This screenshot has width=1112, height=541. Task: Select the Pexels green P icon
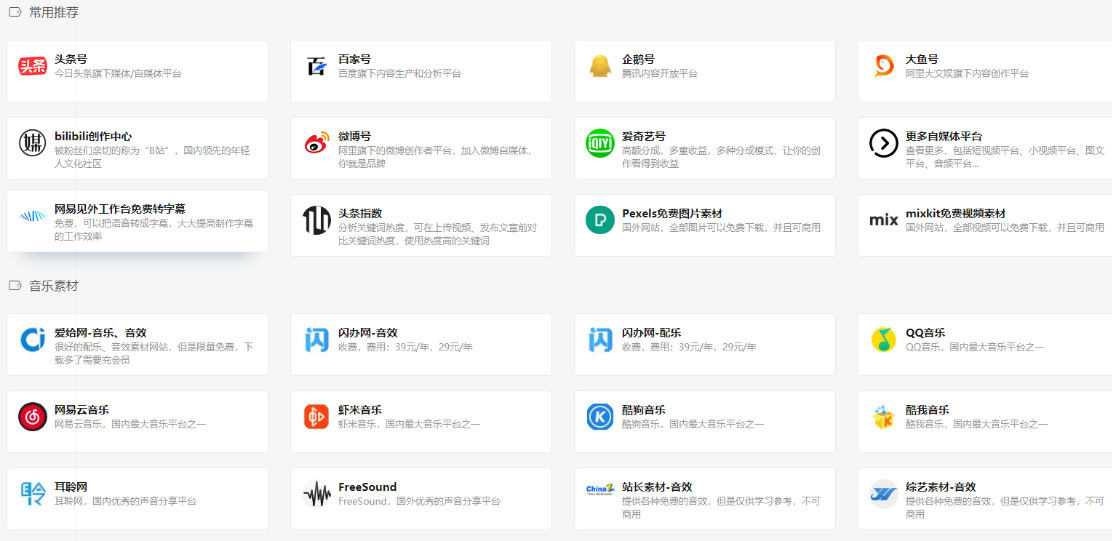[x=600, y=221]
